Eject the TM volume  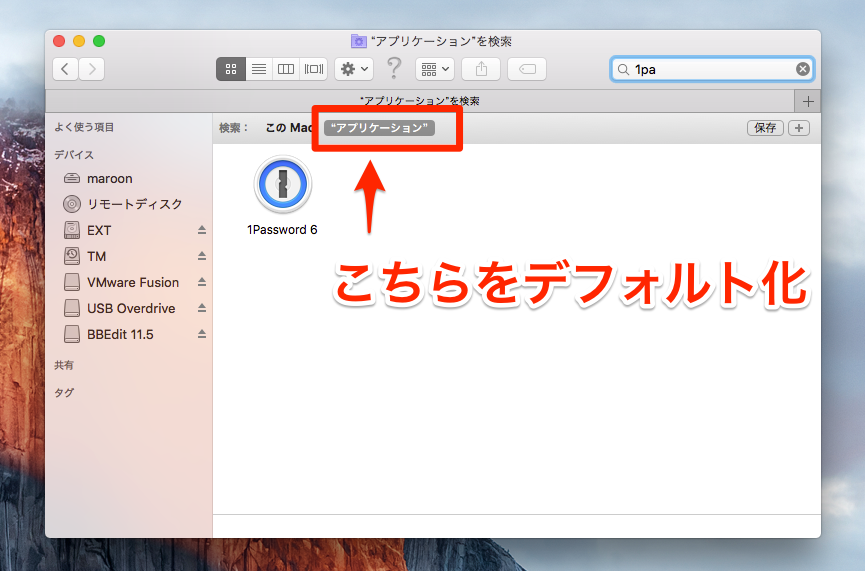click(x=202, y=257)
